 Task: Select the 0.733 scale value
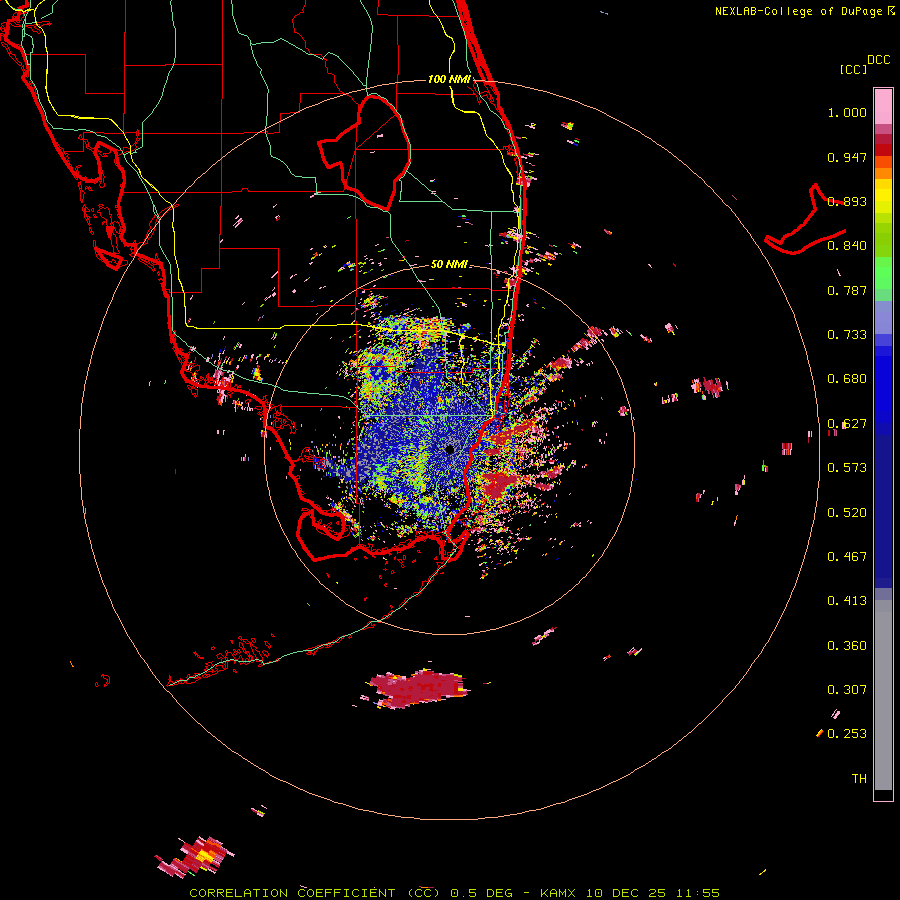pyautogui.click(x=847, y=335)
